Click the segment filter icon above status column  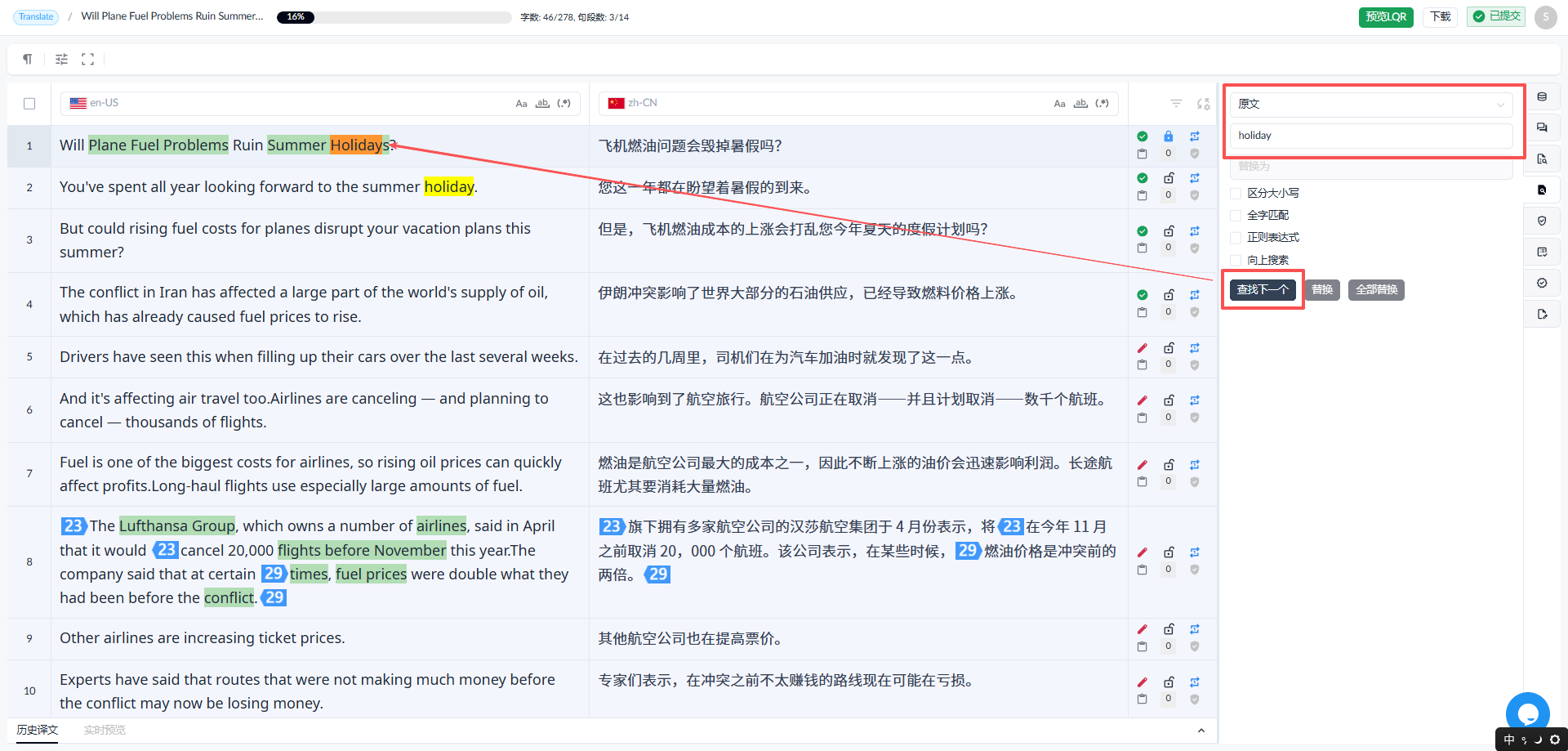coord(1176,103)
